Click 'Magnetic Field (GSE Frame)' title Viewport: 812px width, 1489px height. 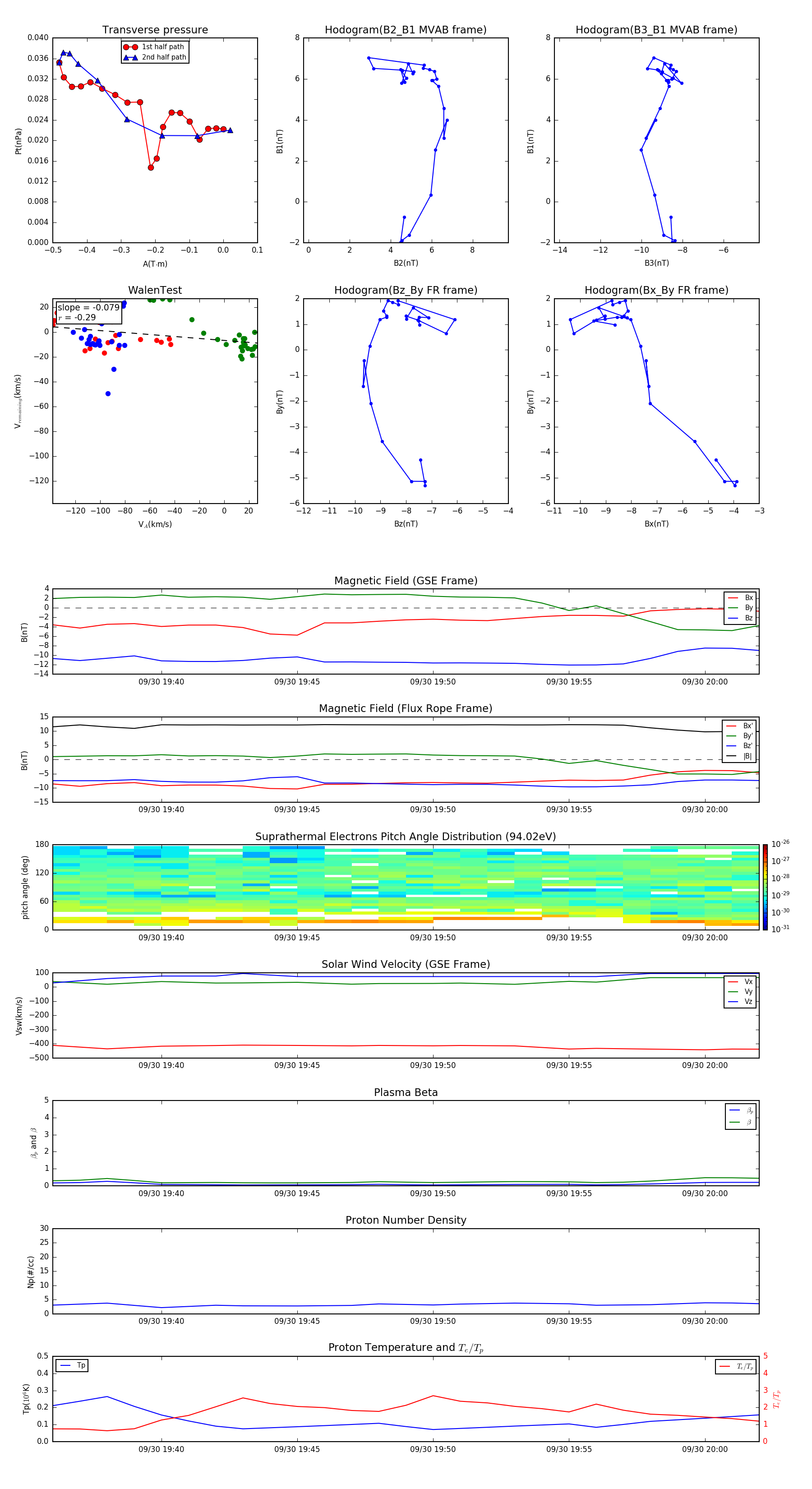(x=406, y=581)
